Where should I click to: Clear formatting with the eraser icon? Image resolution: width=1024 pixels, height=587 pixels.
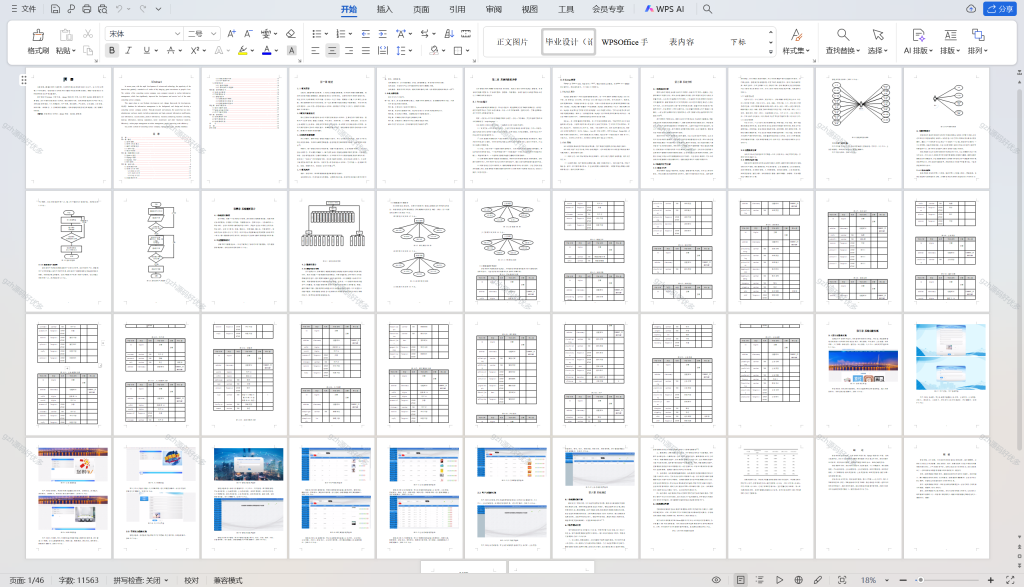291,34
